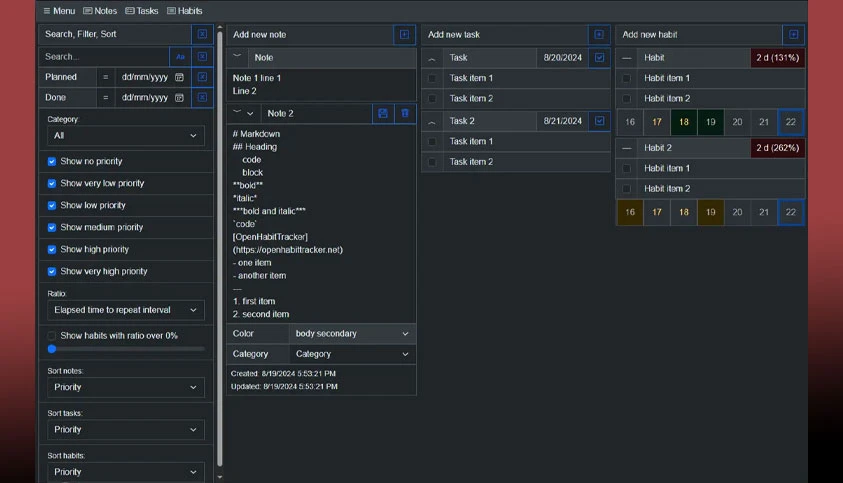
Task: Click the Search input field
Action: pos(104,56)
